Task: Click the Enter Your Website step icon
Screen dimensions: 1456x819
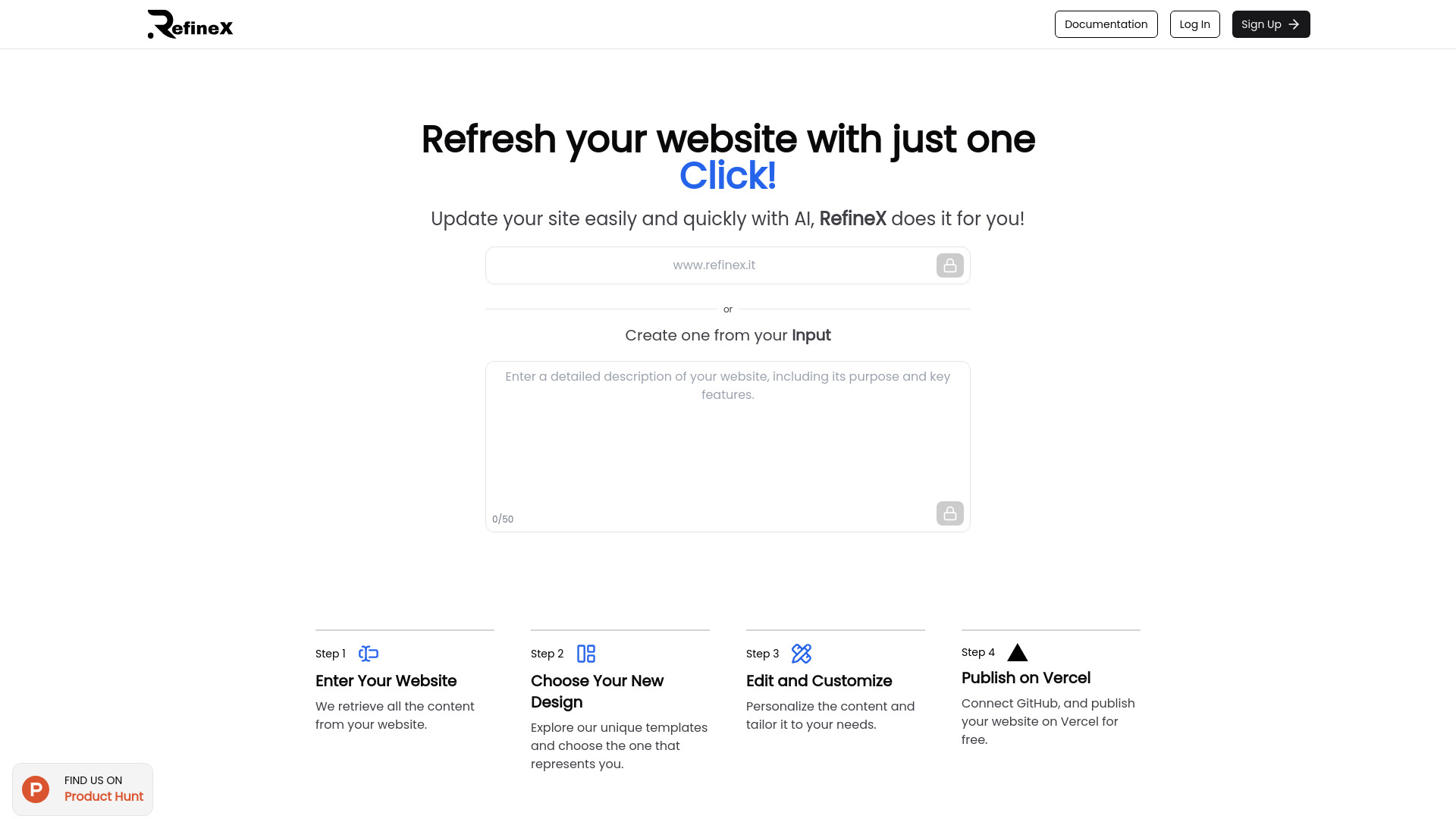Action: 368,653
